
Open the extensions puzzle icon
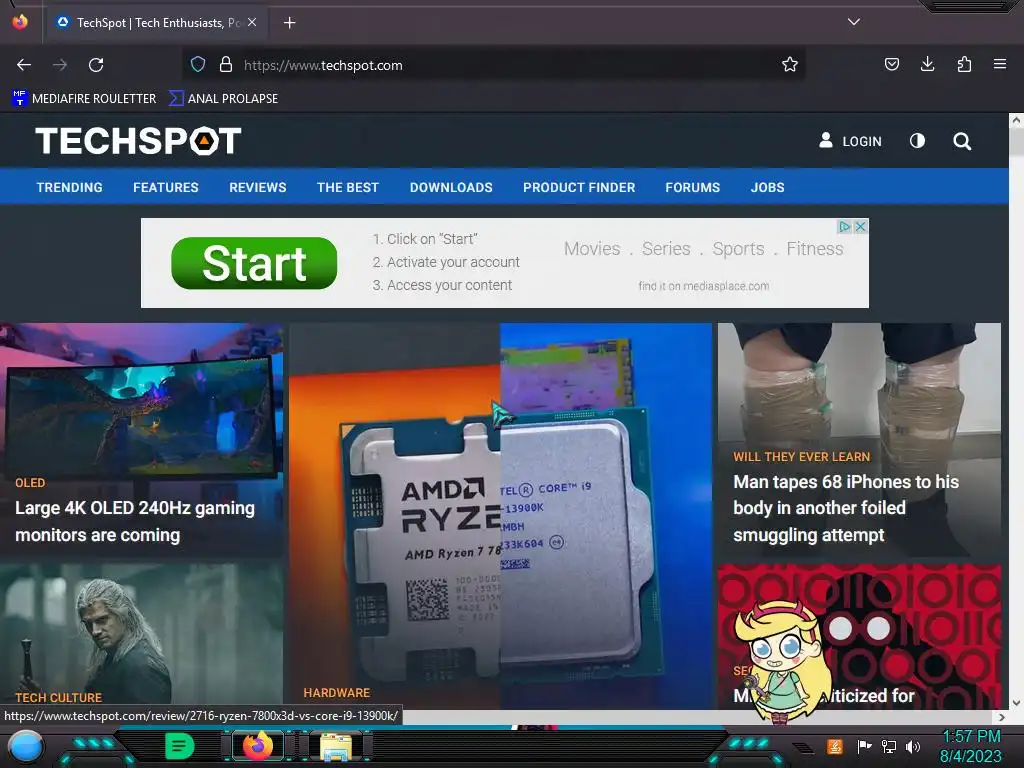pos(964,64)
